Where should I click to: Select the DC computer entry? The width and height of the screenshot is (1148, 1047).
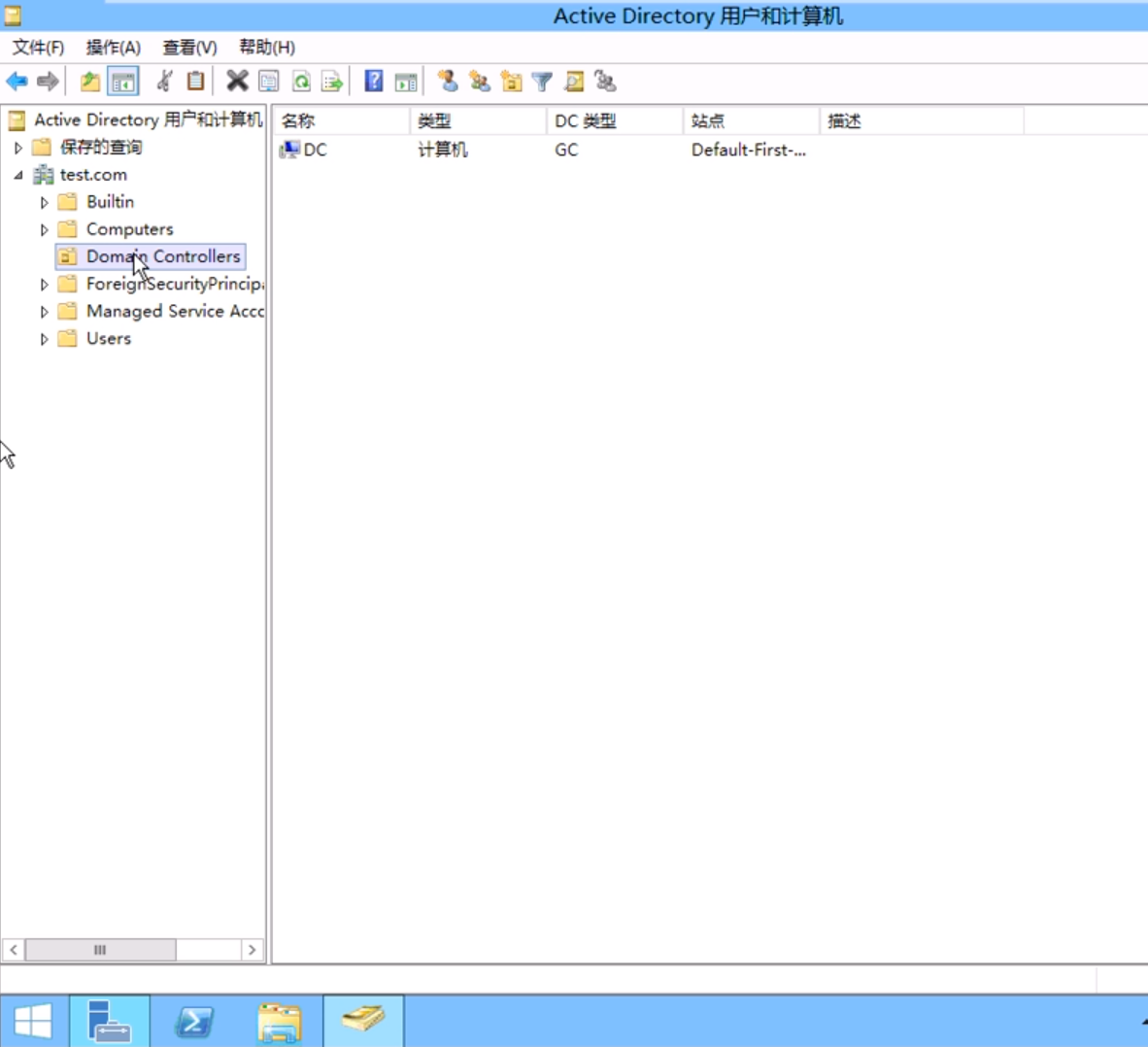pos(315,151)
